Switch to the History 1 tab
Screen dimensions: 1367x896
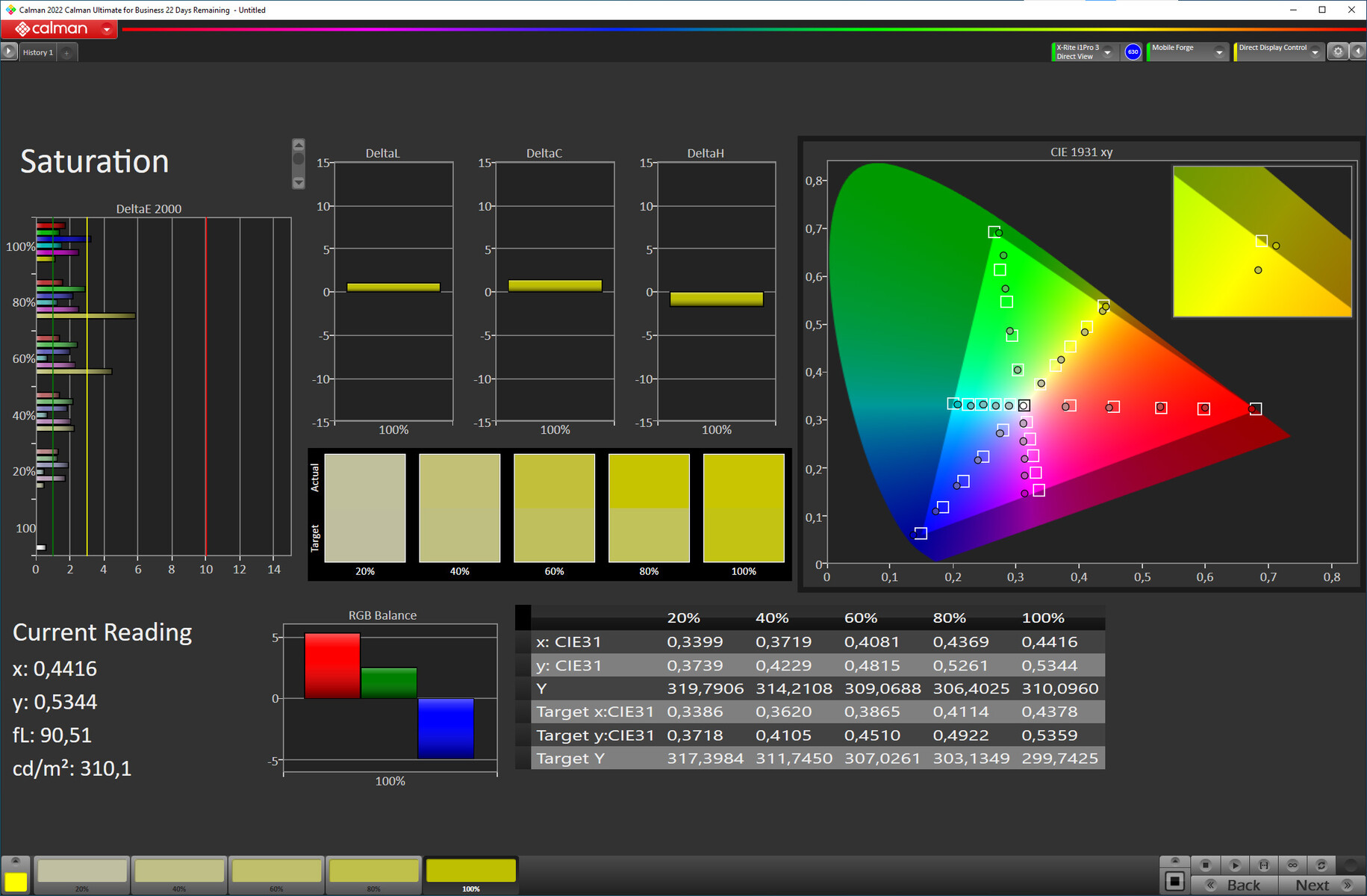pyautogui.click(x=37, y=52)
